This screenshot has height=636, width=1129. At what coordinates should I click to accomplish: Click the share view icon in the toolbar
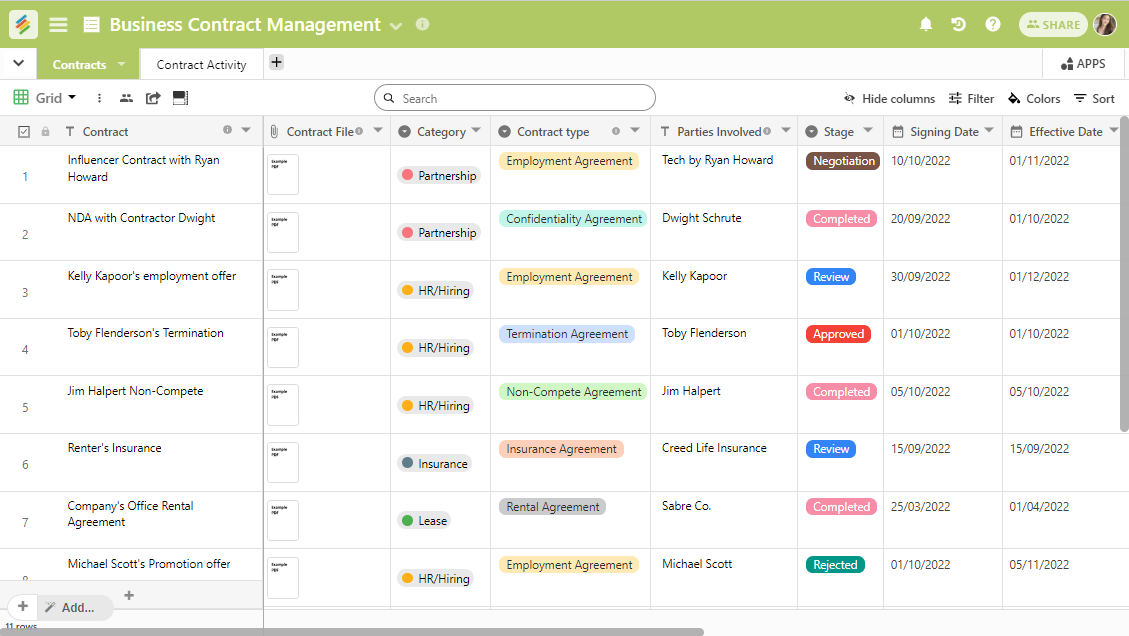[153, 98]
